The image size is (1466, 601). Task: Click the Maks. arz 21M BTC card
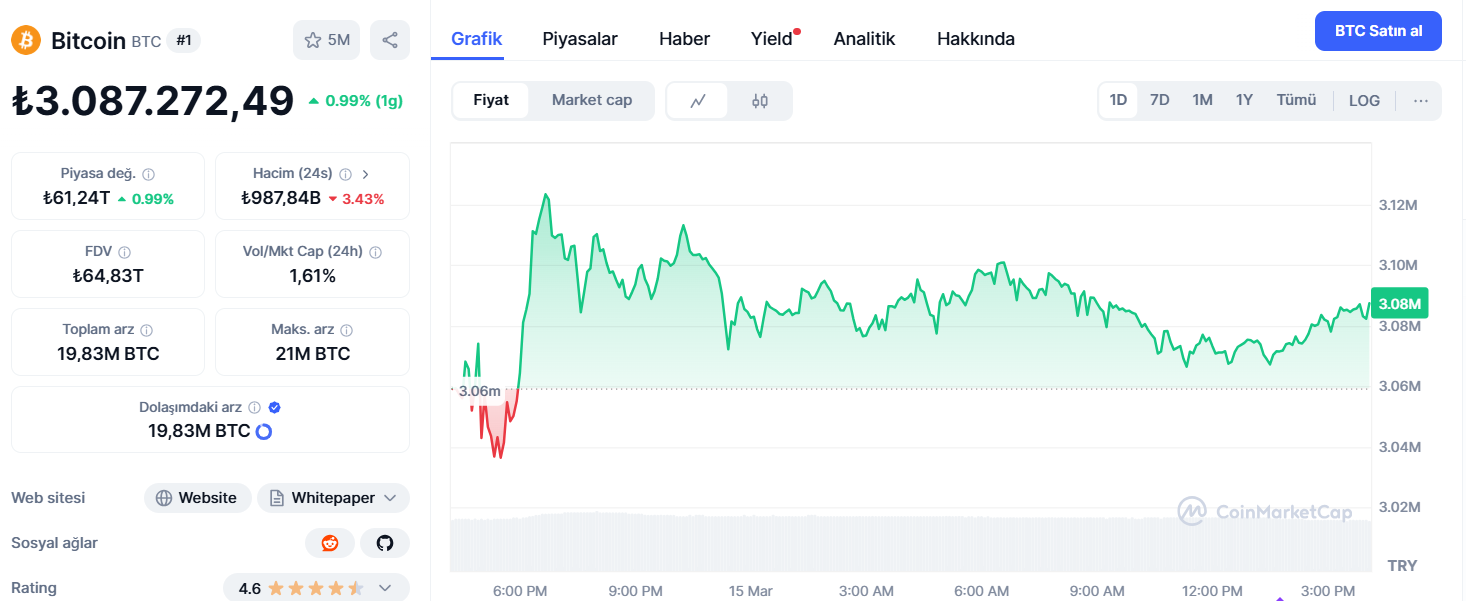pyautogui.click(x=312, y=342)
